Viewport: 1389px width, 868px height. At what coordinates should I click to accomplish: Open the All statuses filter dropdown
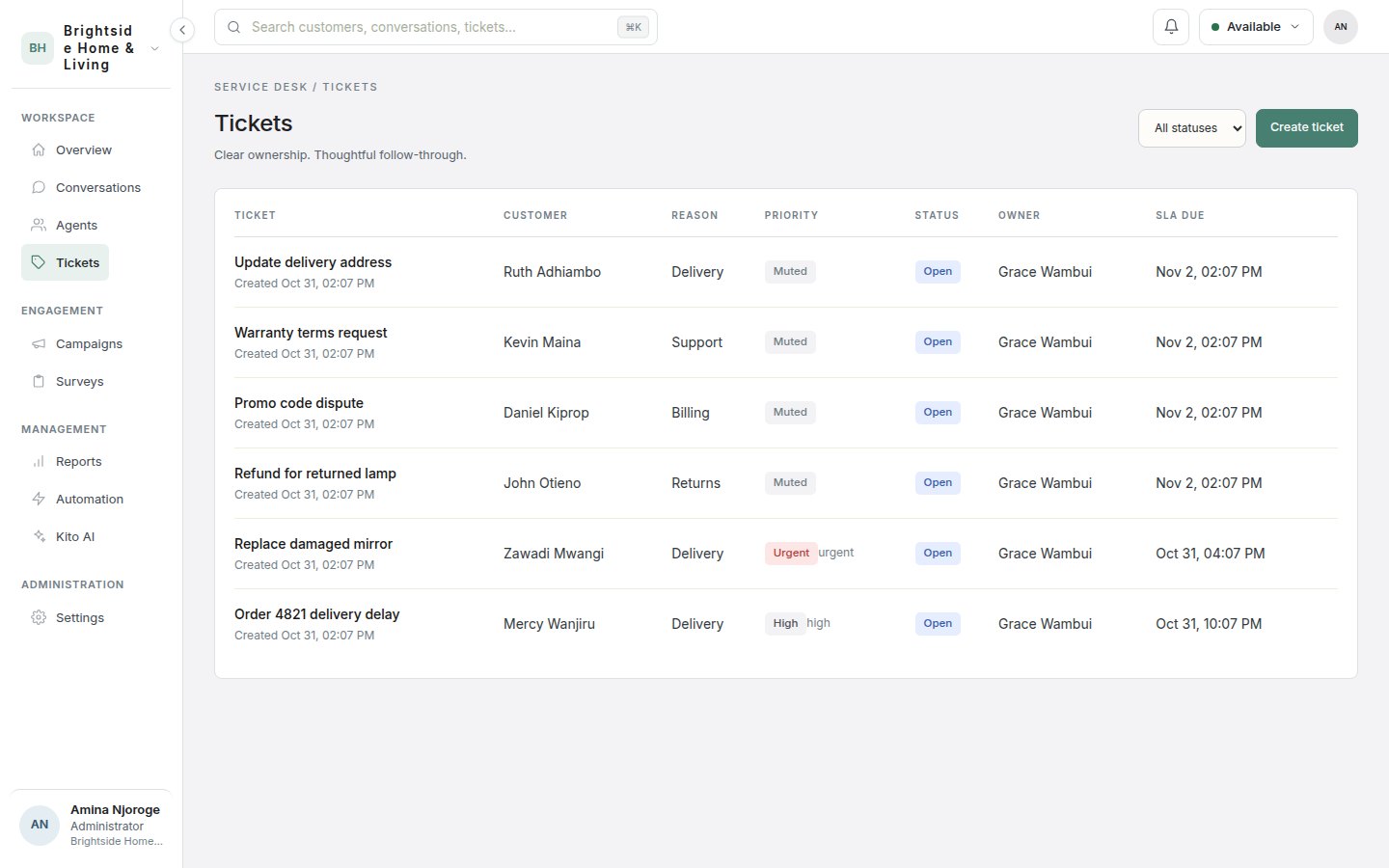pyautogui.click(x=1192, y=128)
